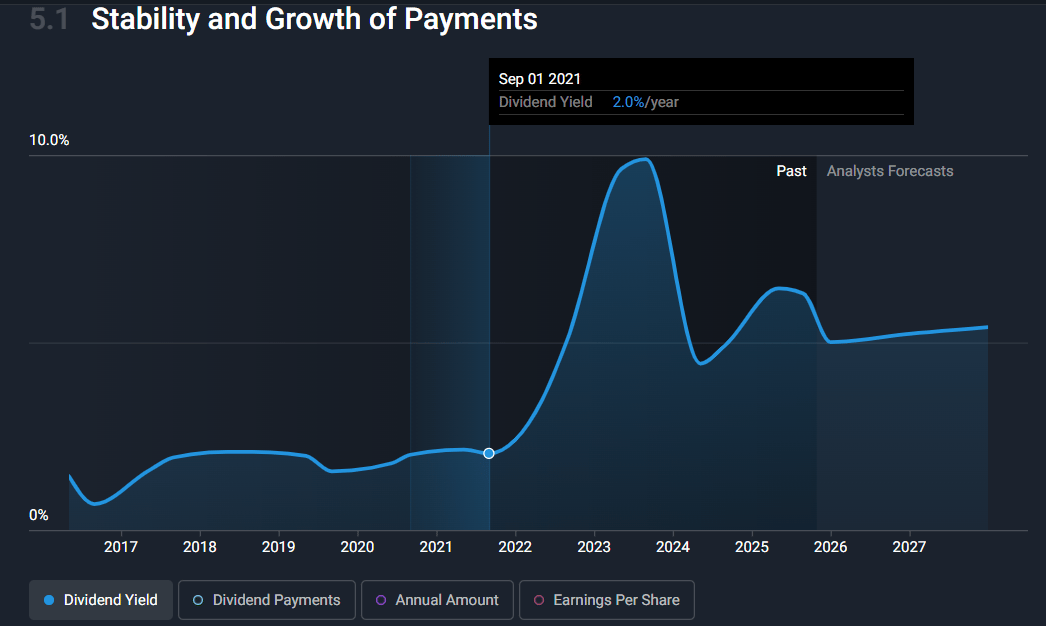1046x626 pixels.
Task: Click the 2025 axis label
Action: (x=752, y=547)
